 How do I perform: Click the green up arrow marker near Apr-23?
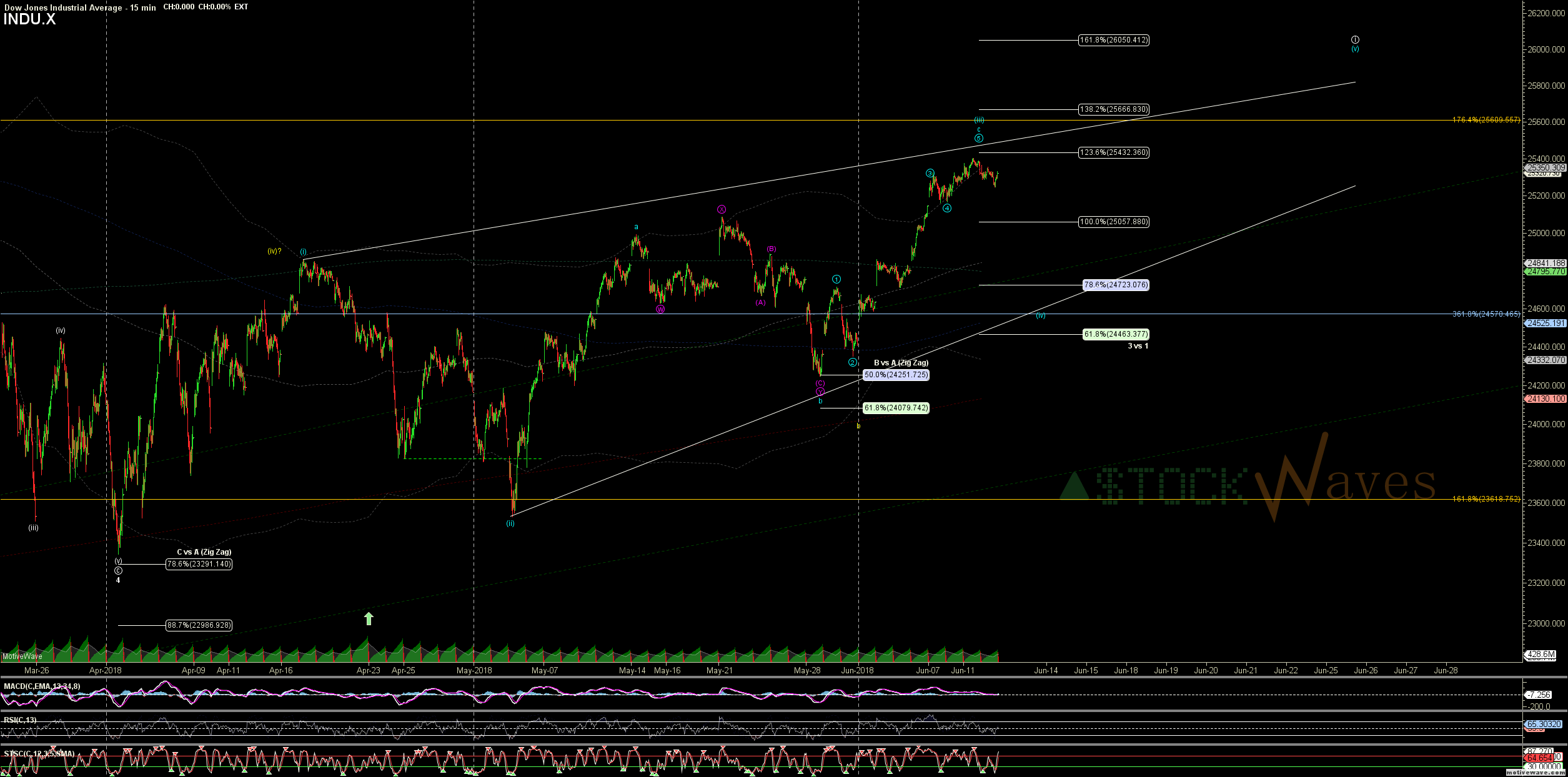[x=369, y=618]
